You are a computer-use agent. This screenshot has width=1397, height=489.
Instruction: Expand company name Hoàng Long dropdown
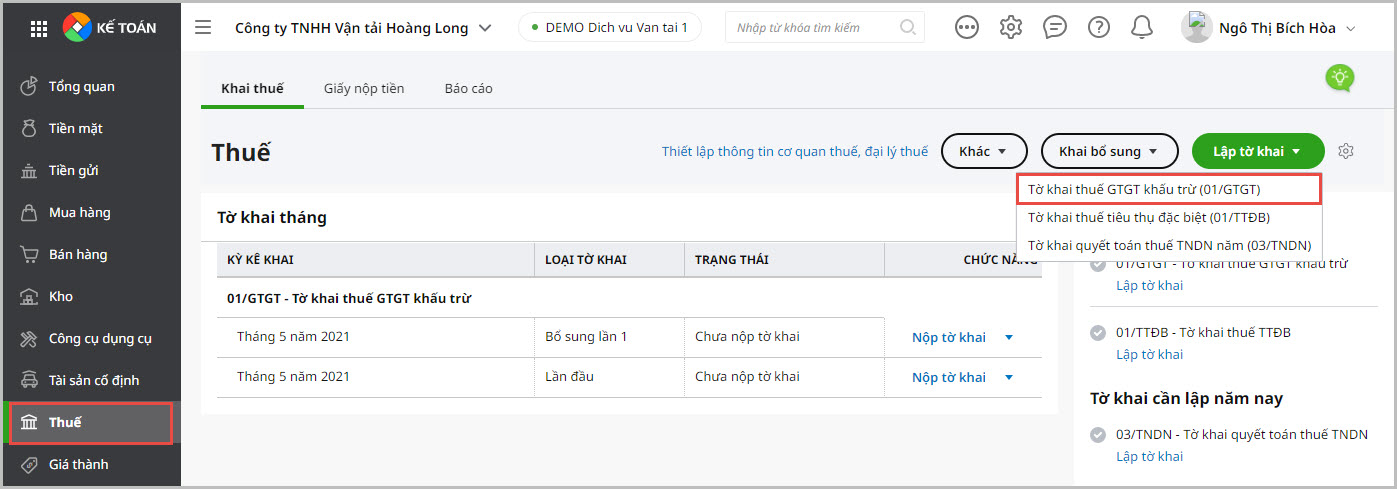pyautogui.click(x=486, y=28)
